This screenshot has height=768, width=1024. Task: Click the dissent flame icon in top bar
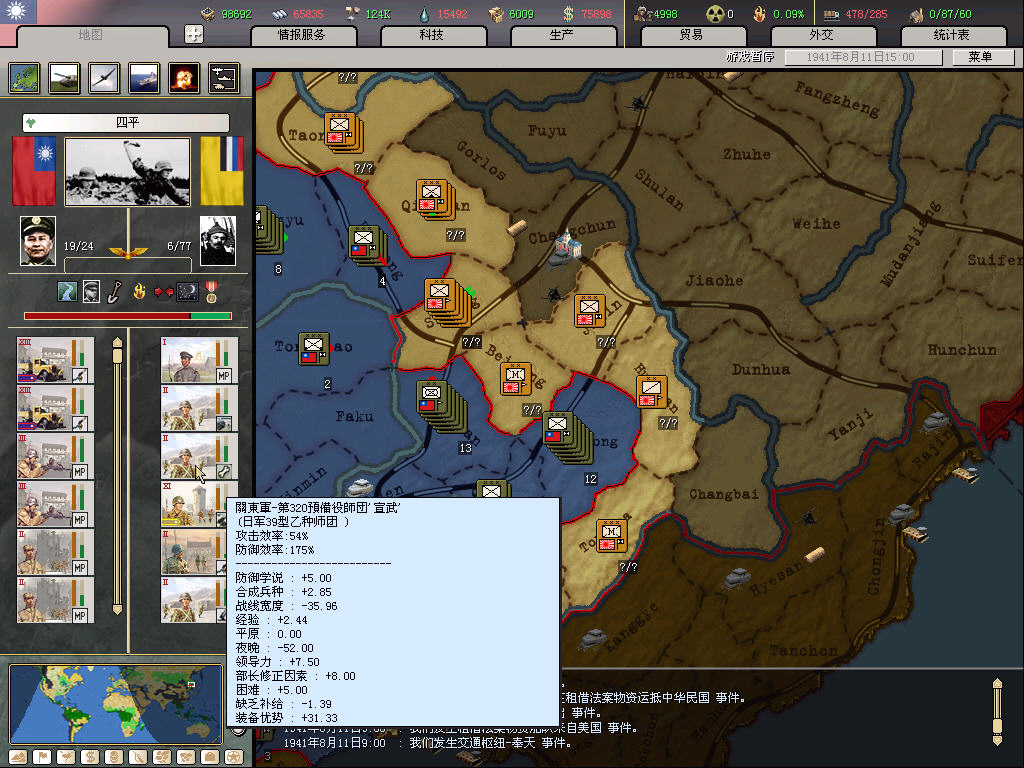tap(759, 14)
